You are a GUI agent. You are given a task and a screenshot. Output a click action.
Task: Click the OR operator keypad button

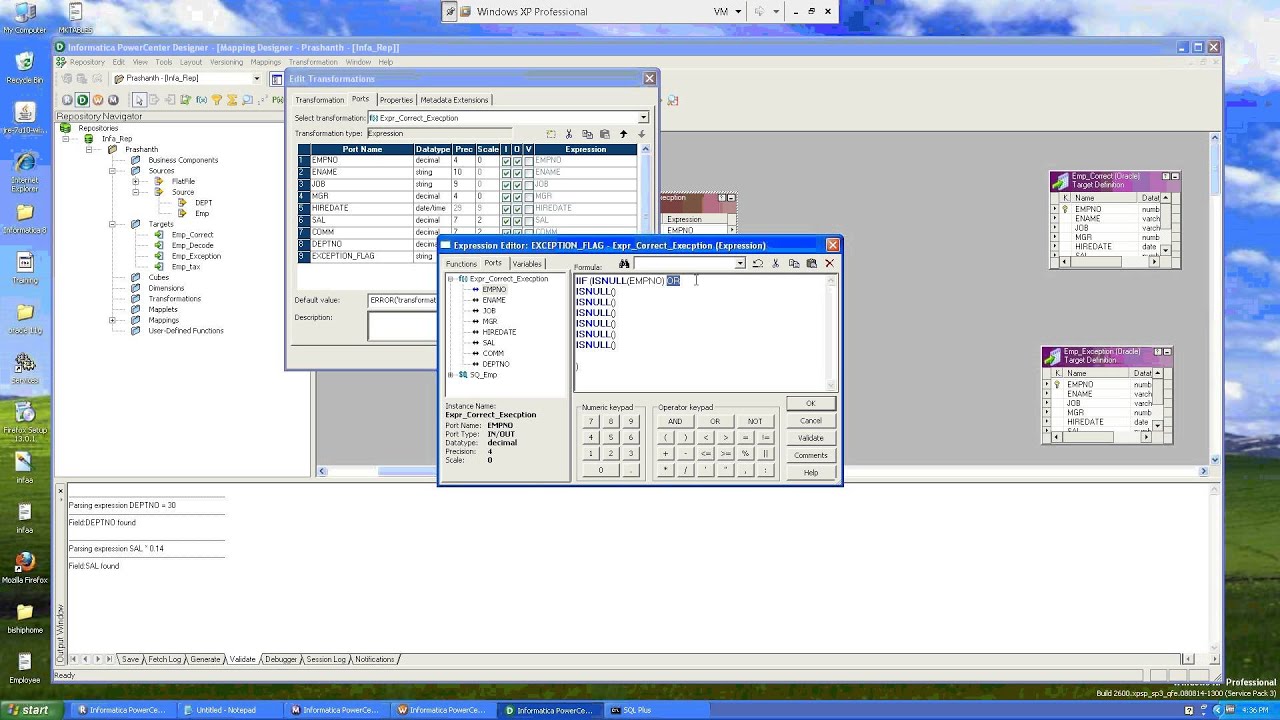pyautogui.click(x=715, y=421)
